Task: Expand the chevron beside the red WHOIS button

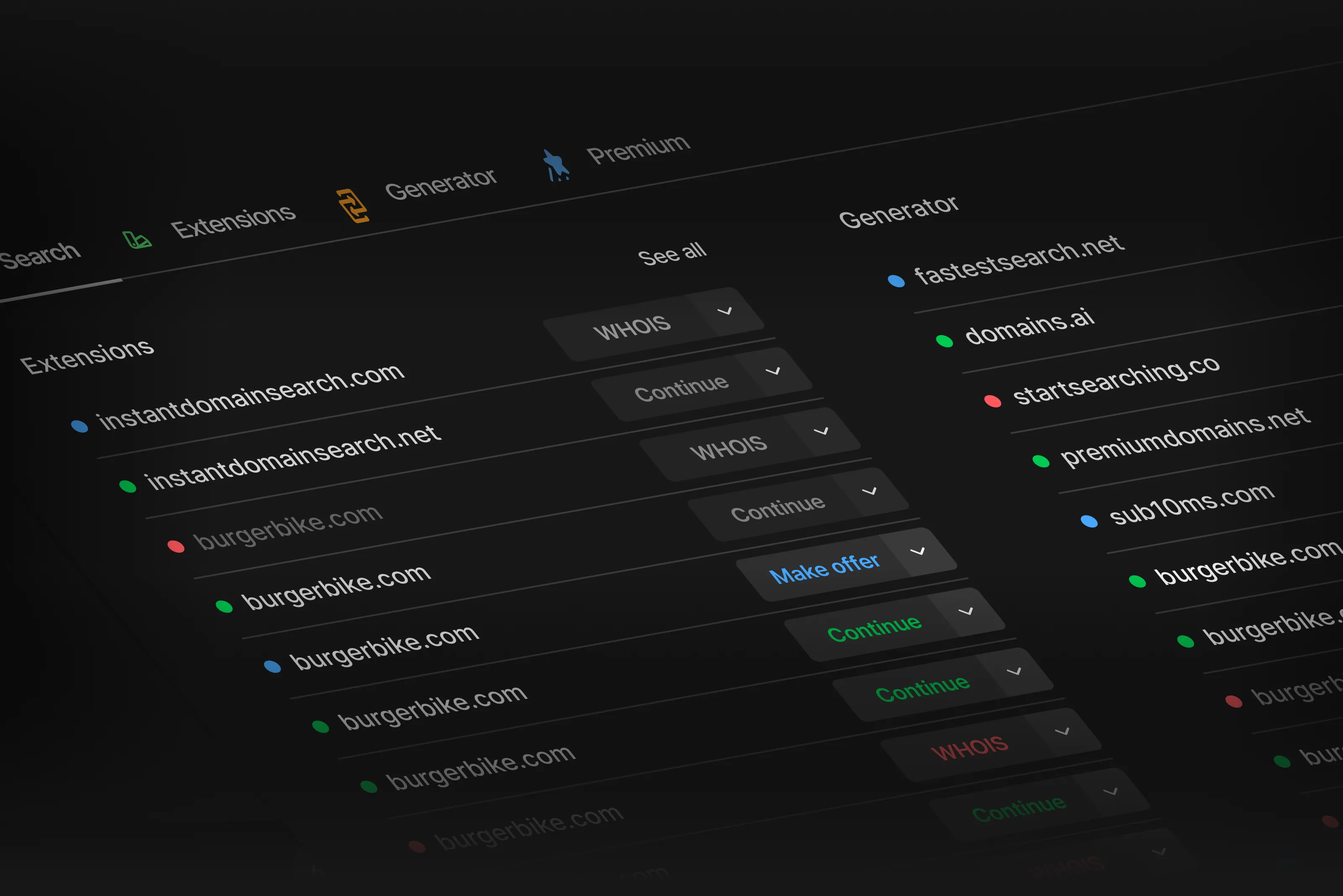Action: (x=1062, y=731)
